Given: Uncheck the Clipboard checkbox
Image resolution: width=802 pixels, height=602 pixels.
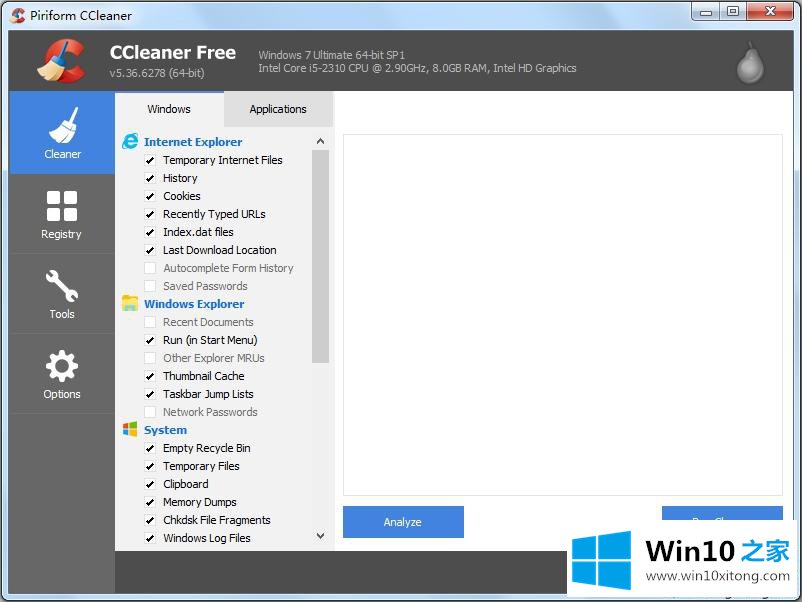Looking at the screenshot, I should coord(150,484).
